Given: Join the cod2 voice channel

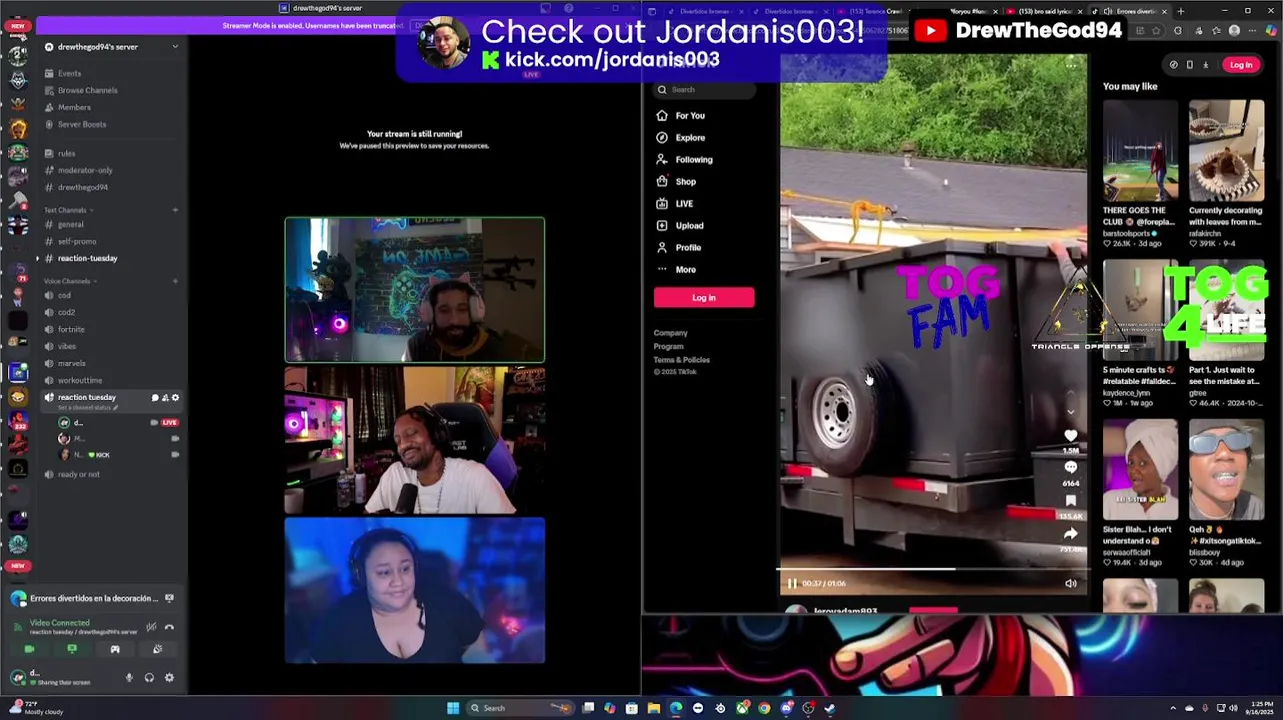Looking at the screenshot, I should click(66, 312).
